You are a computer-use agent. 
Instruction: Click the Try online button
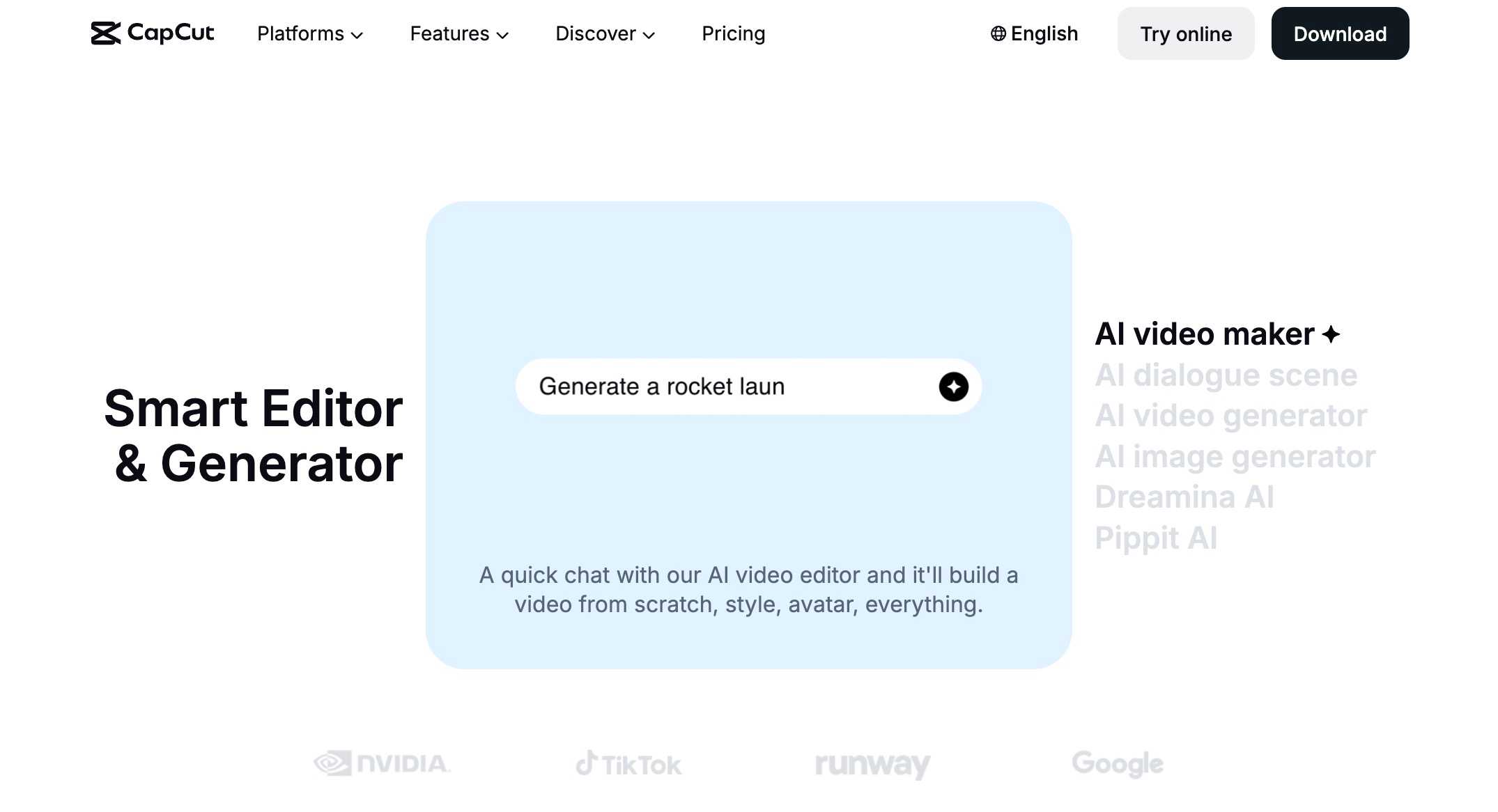tap(1185, 33)
